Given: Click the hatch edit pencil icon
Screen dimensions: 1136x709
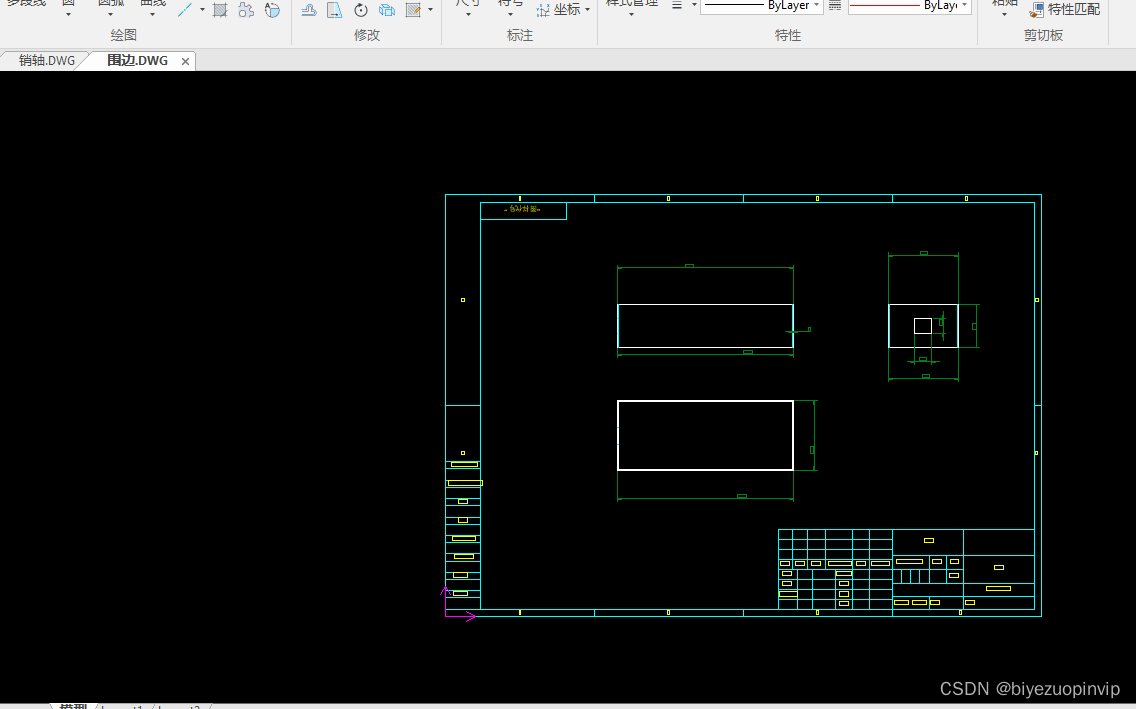Looking at the screenshot, I should 414,9.
